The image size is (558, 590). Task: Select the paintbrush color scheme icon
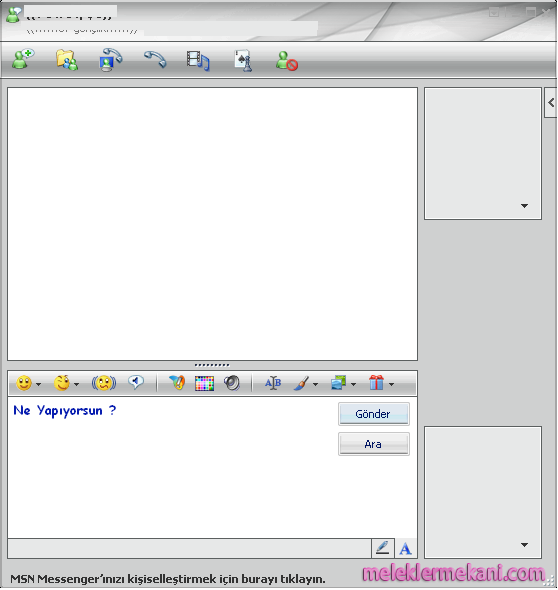[301, 383]
